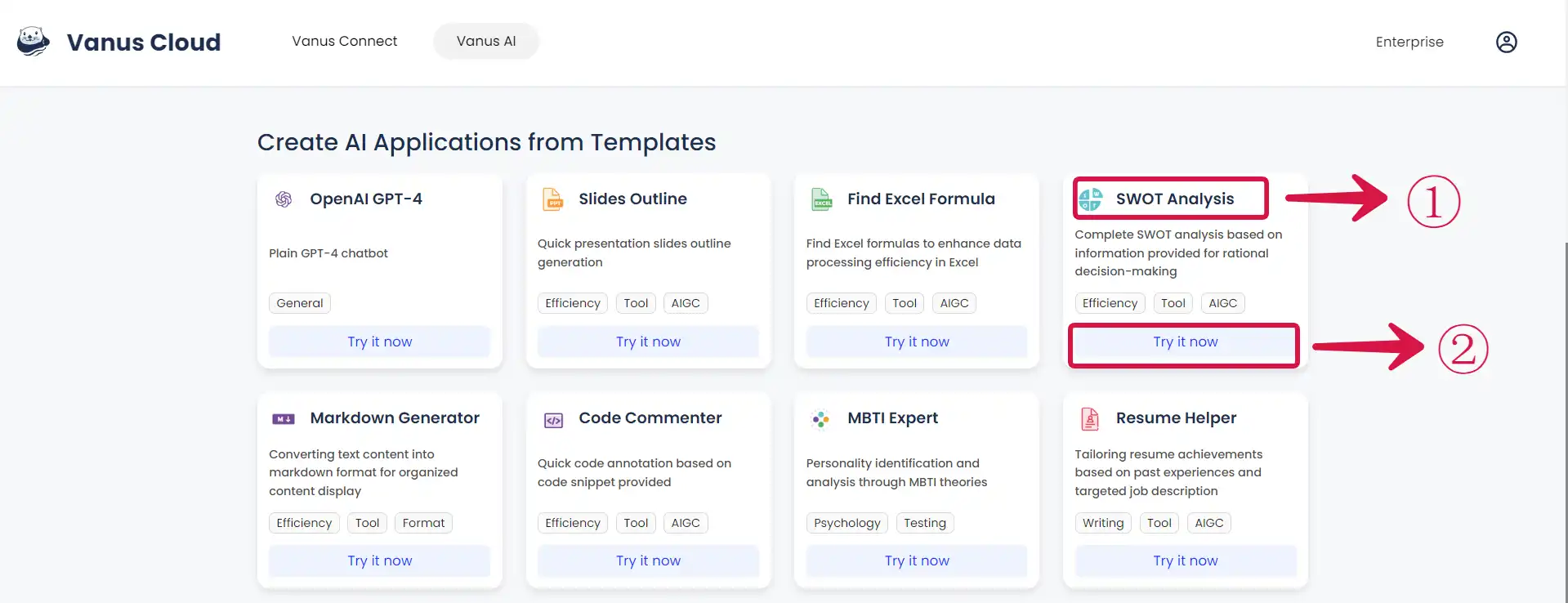Open the Code Commenter card title
This screenshot has width=1568, height=603.
tap(650, 418)
